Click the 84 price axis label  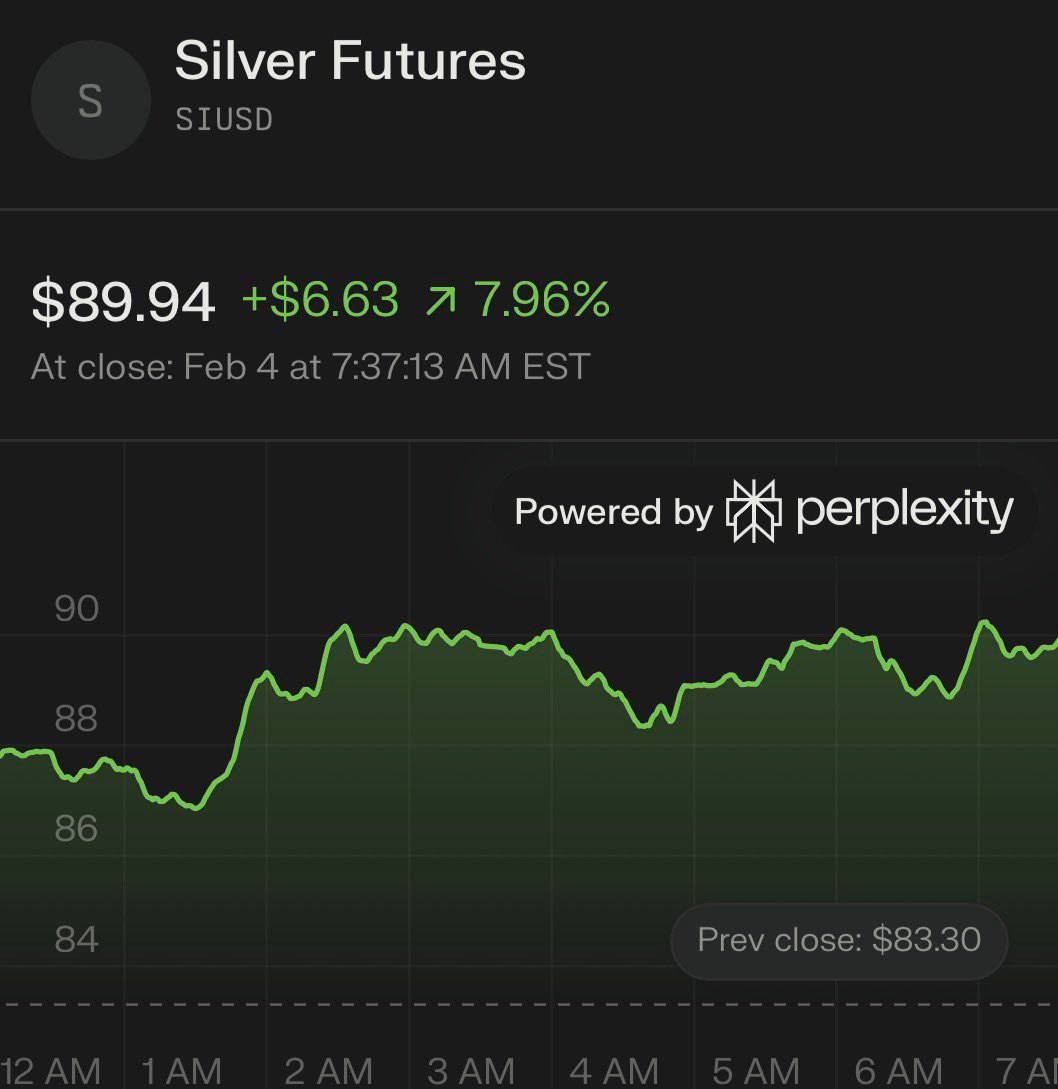tap(77, 939)
